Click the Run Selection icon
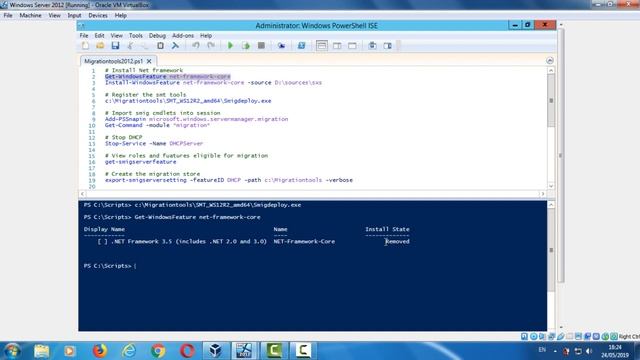This screenshot has width=640, height=360. tap(246, 46)
